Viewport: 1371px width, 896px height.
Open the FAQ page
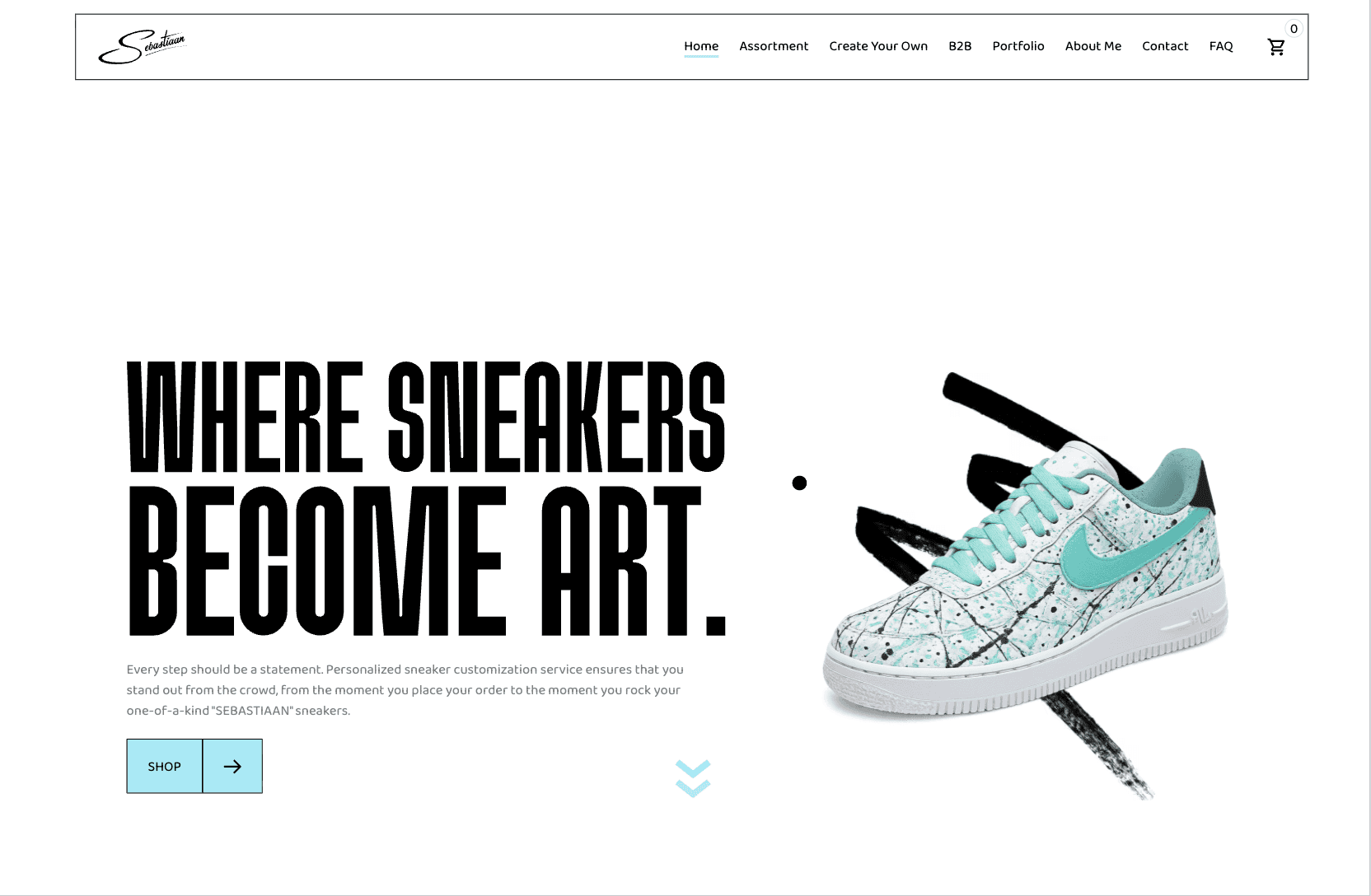pos(1221,46)
